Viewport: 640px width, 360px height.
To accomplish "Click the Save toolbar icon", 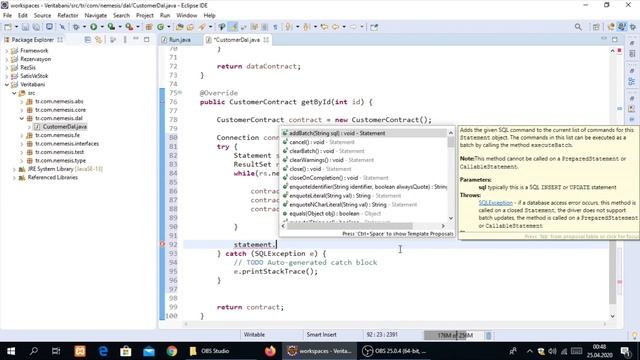I will point(25,27).
